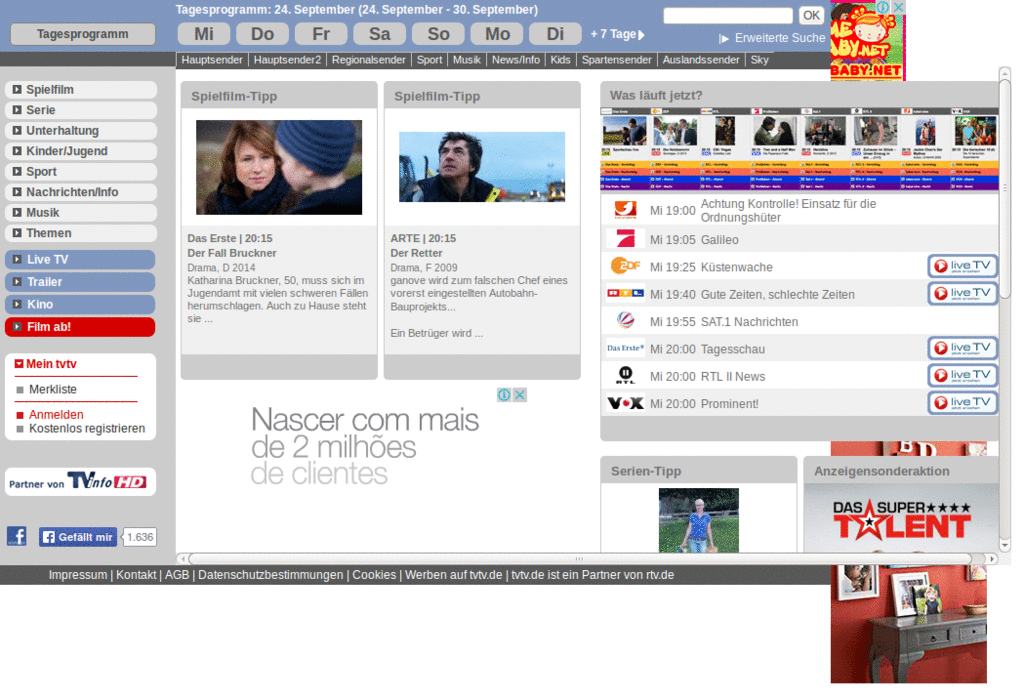The height and width of the screenshot is (699, 1024).
Task: Click the search input field
Action: pyautogui.click(x=728, y=15)
